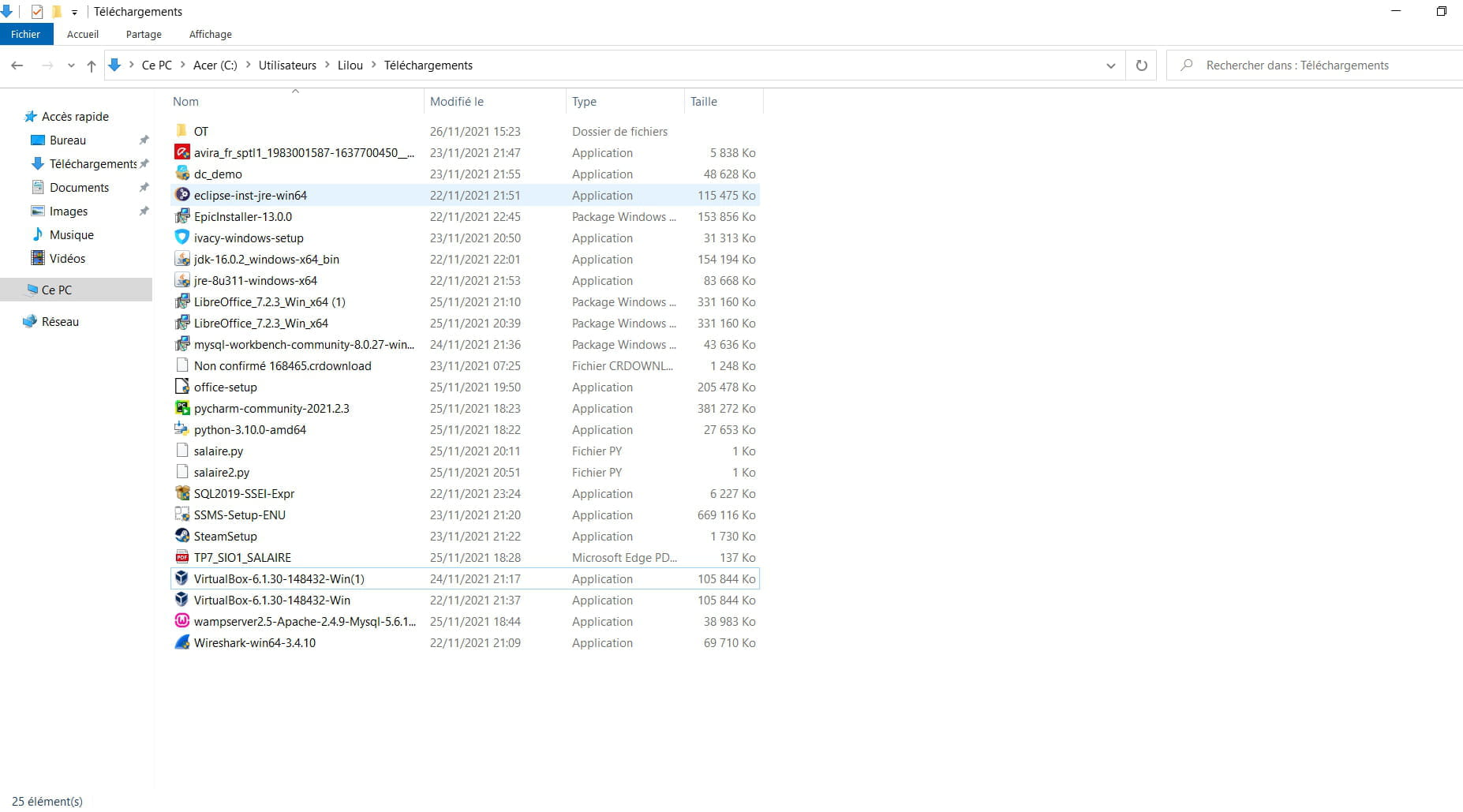
Task: Select Musique in navigation pane
Action: point(71,234)
